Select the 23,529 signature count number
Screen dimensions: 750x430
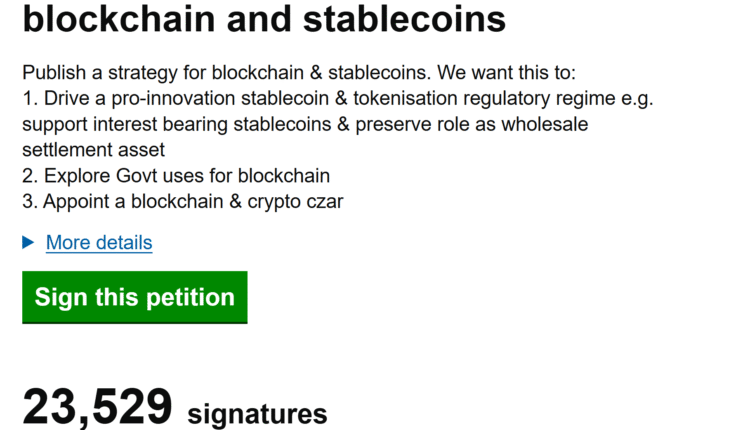click(98, 408)
